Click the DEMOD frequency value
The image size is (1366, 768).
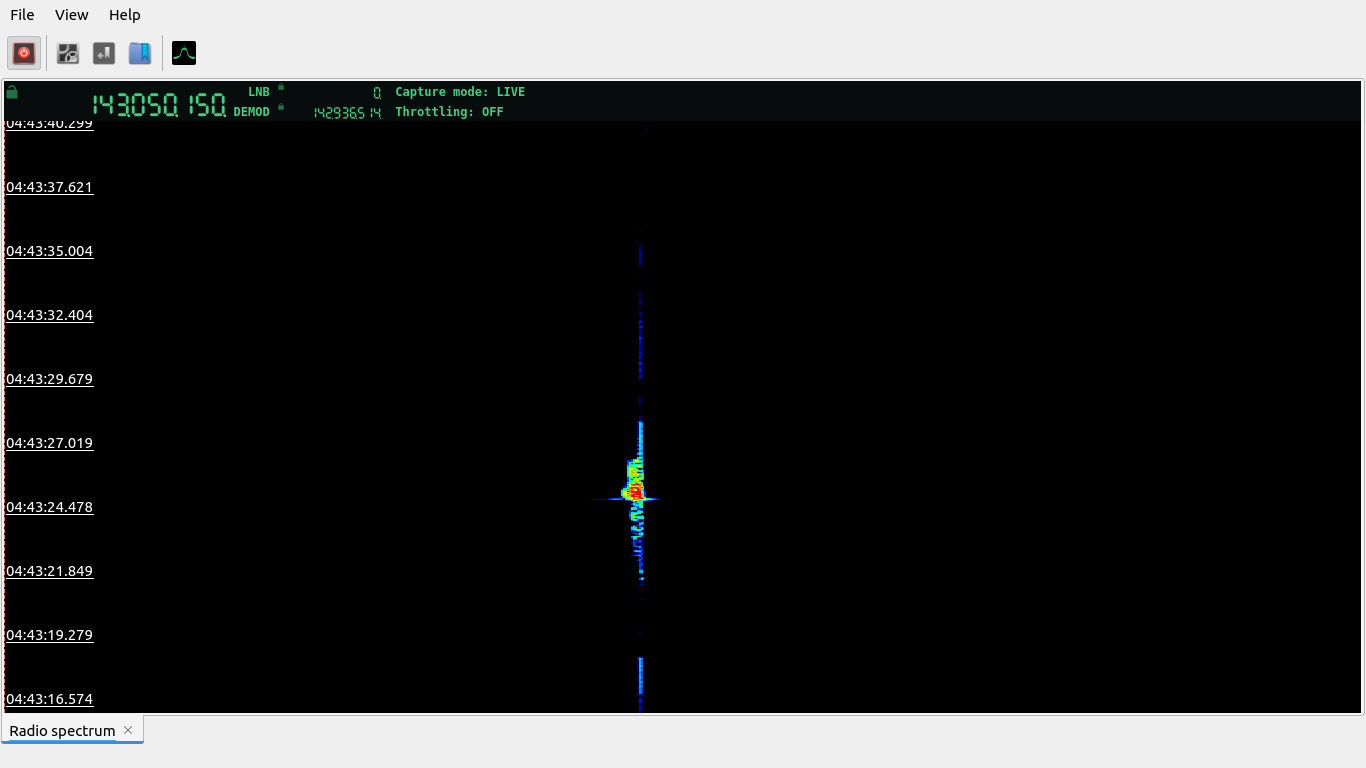pyautogui.click(x=347, y=113)
